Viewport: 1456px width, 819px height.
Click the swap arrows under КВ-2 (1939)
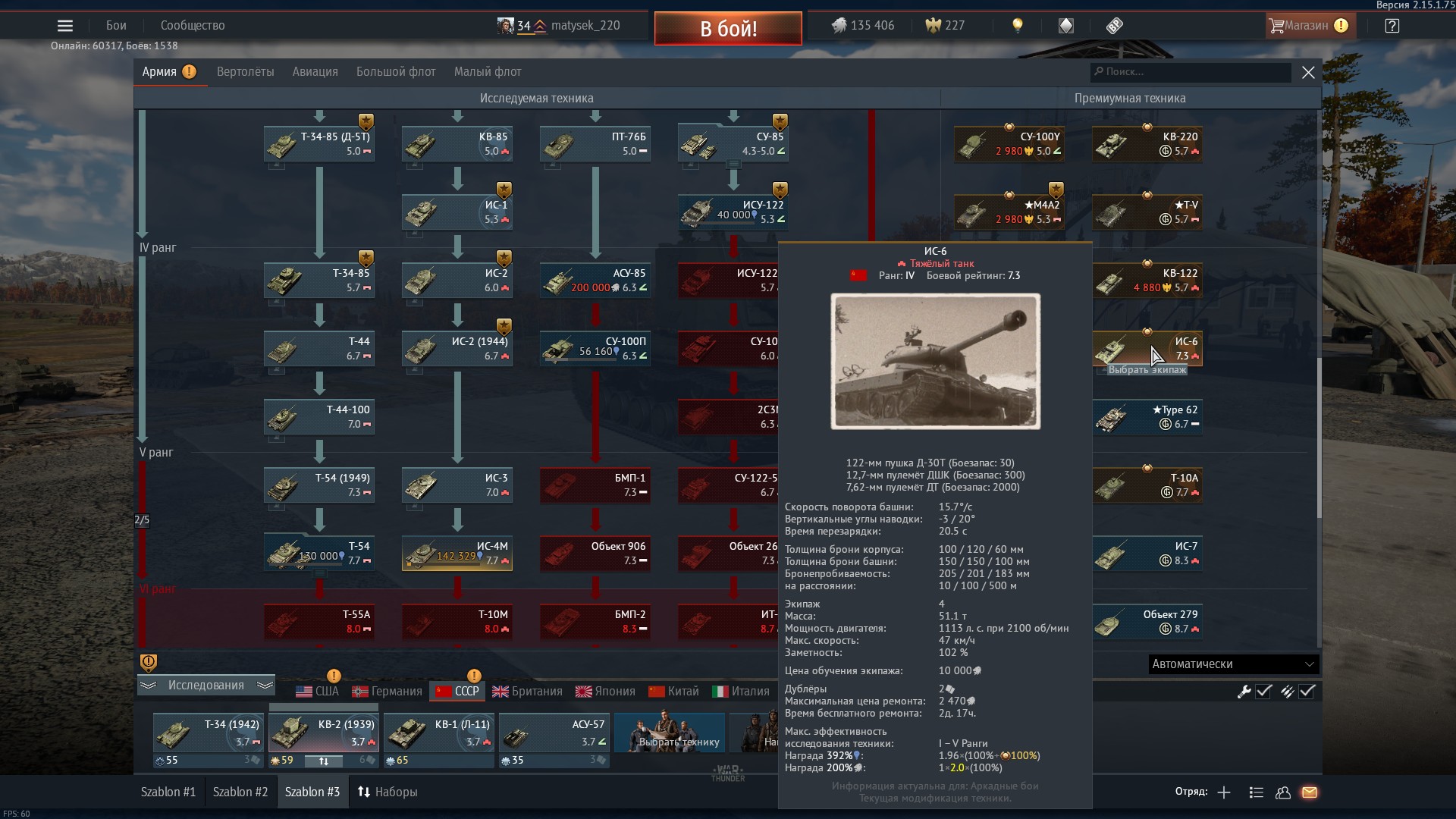(x=324, y=761)
